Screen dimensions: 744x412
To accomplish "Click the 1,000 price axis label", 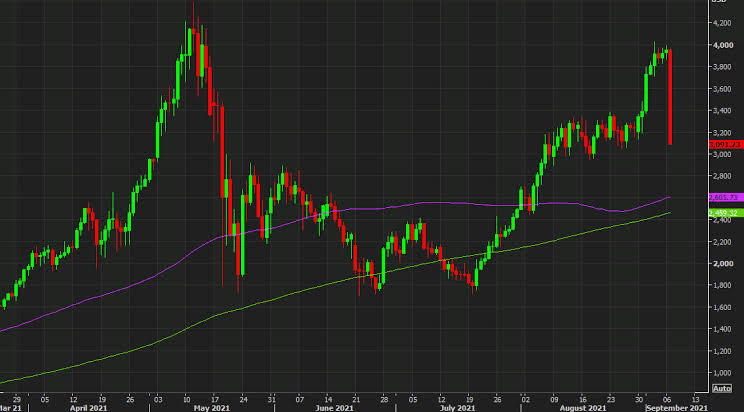I will (x=722, y=373).
